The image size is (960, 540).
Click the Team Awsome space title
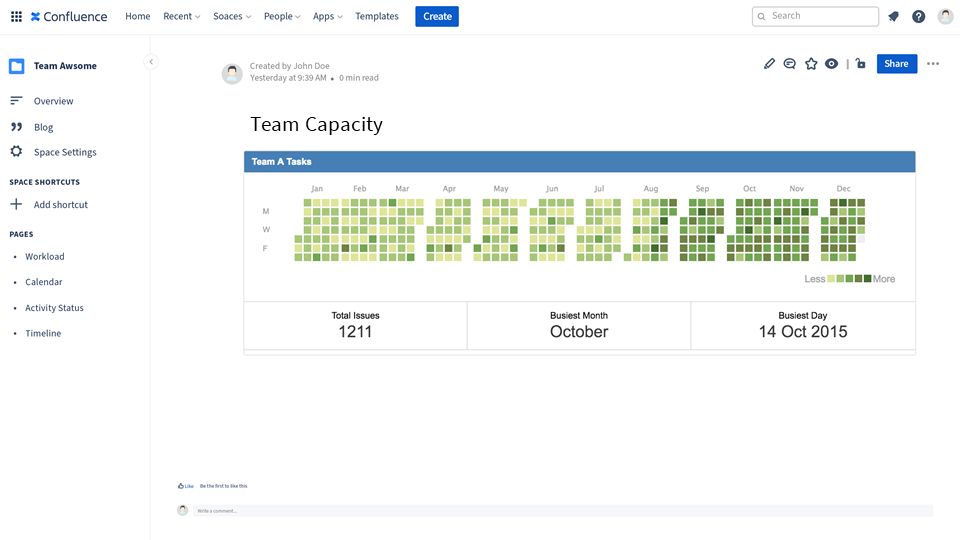coord(65,66)
